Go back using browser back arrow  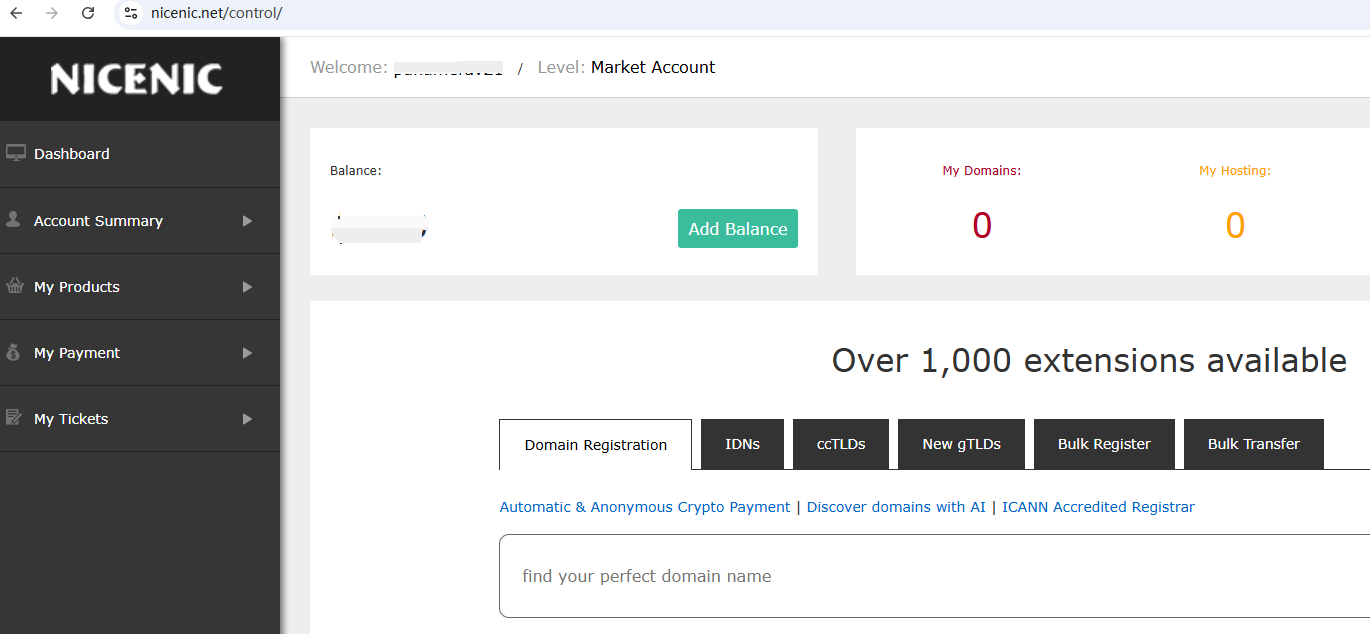[x=16, y=13]
